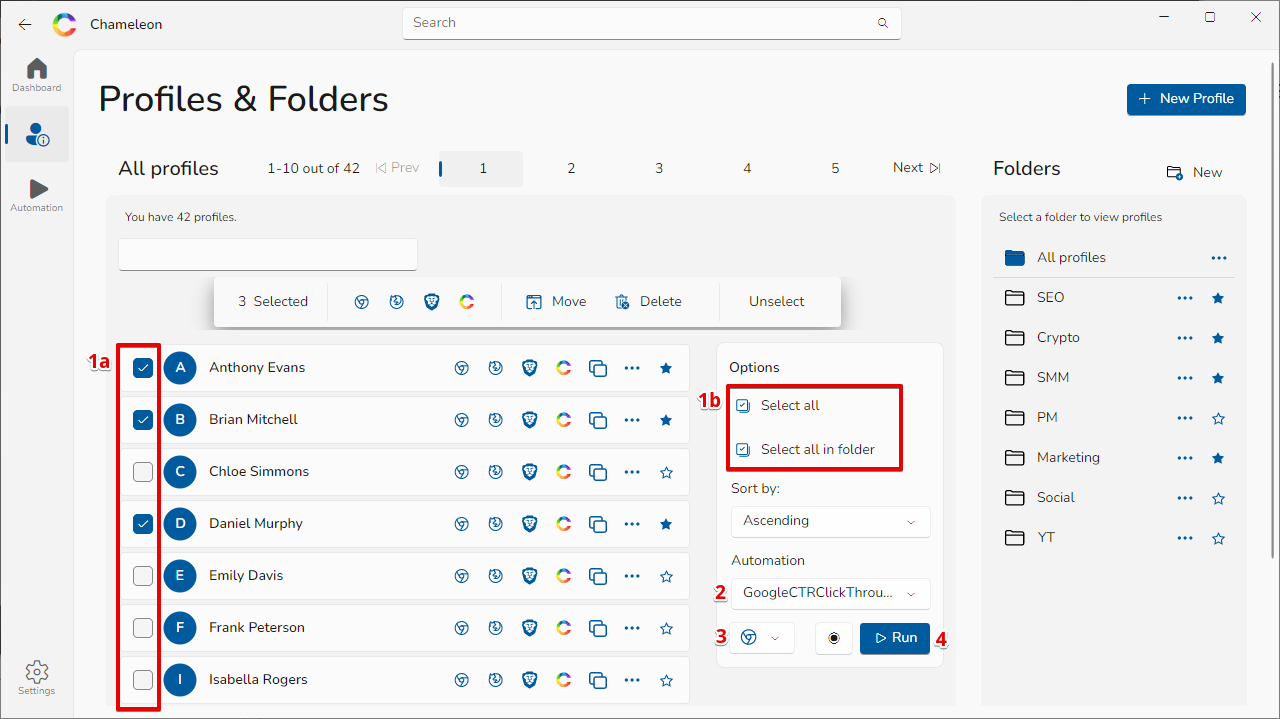Launch Isabella Rogers in Chameleon browser
The width and height of the screenshot is (1280, 719).
(564, 680)
